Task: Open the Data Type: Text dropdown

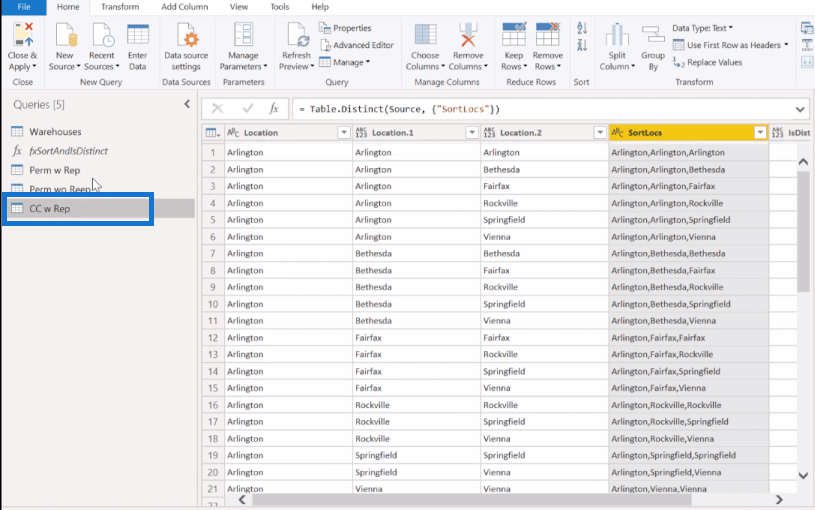Action: pos(705,28)
